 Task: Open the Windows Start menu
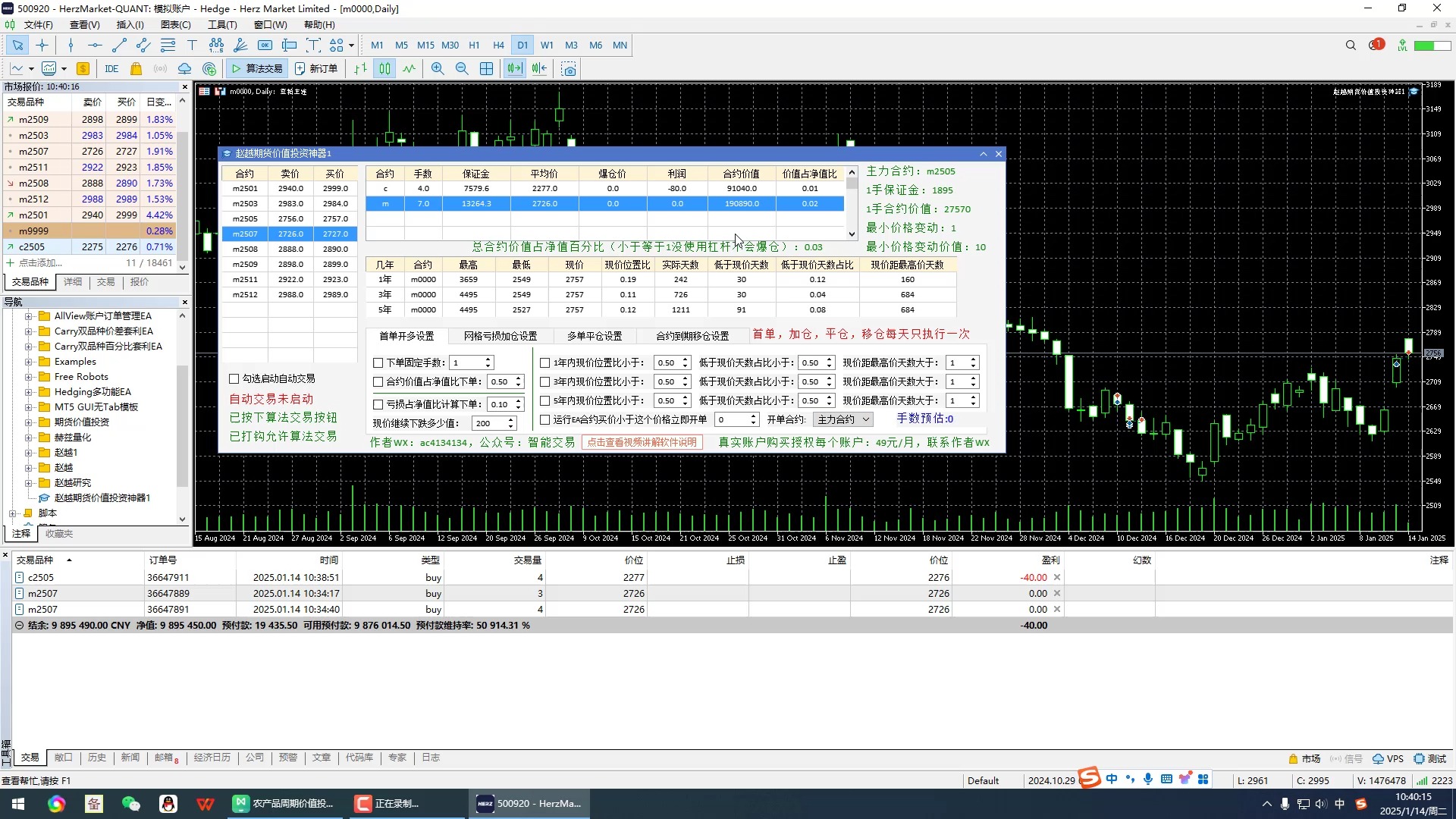pyautogui.click(x=18, y=804)
